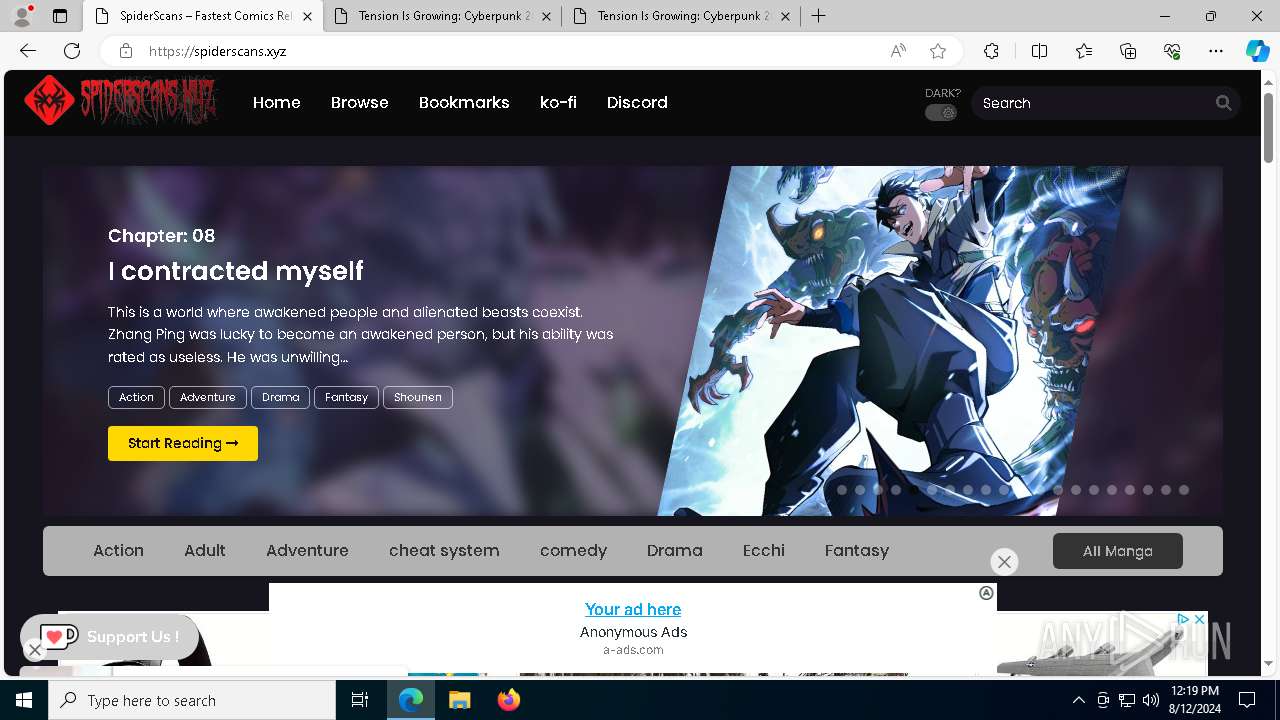This screenshot has width=1280, height=720.
Task: Open the ko-fi link in navigation
Action: click(x=558, y=102)
